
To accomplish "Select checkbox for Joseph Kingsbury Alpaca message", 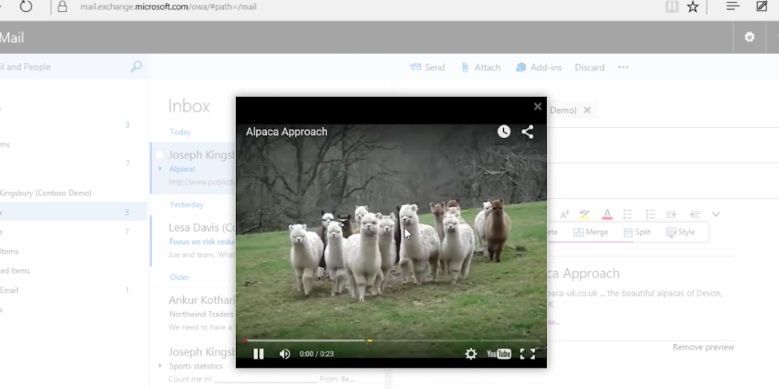I will (159, 155).
